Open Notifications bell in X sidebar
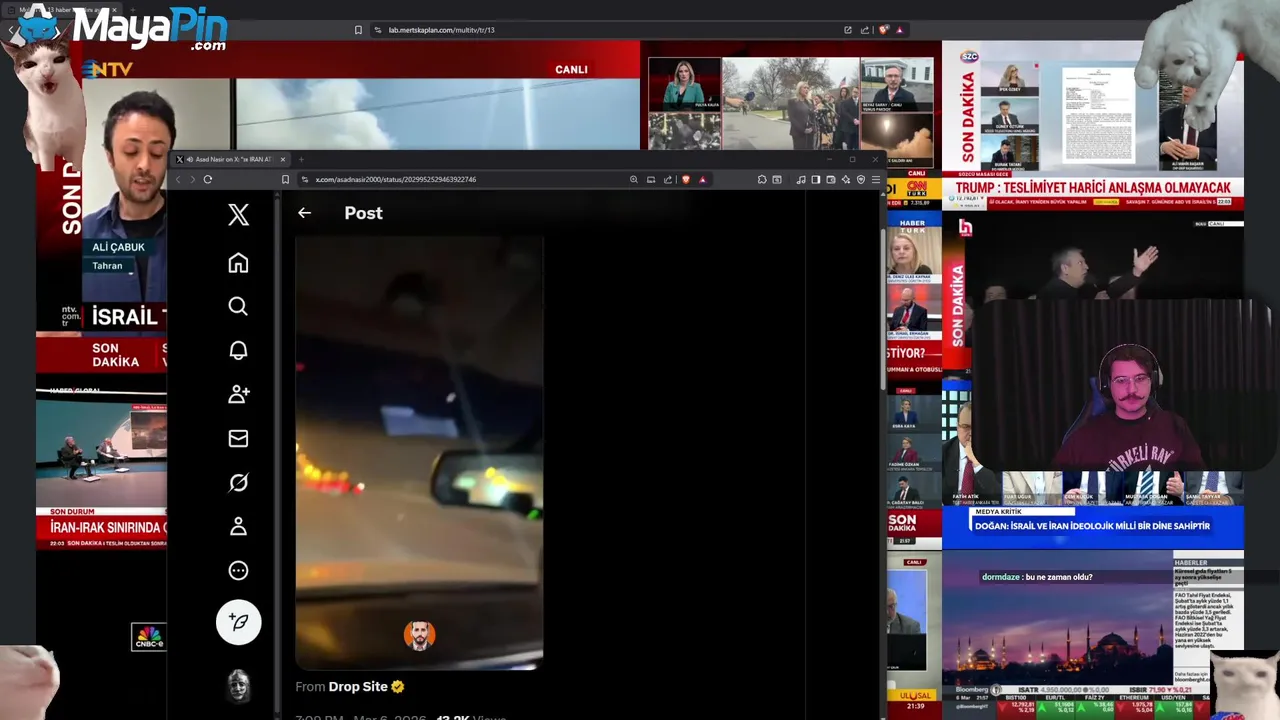This screenshot has width=1280, height=720. point(238,350)
